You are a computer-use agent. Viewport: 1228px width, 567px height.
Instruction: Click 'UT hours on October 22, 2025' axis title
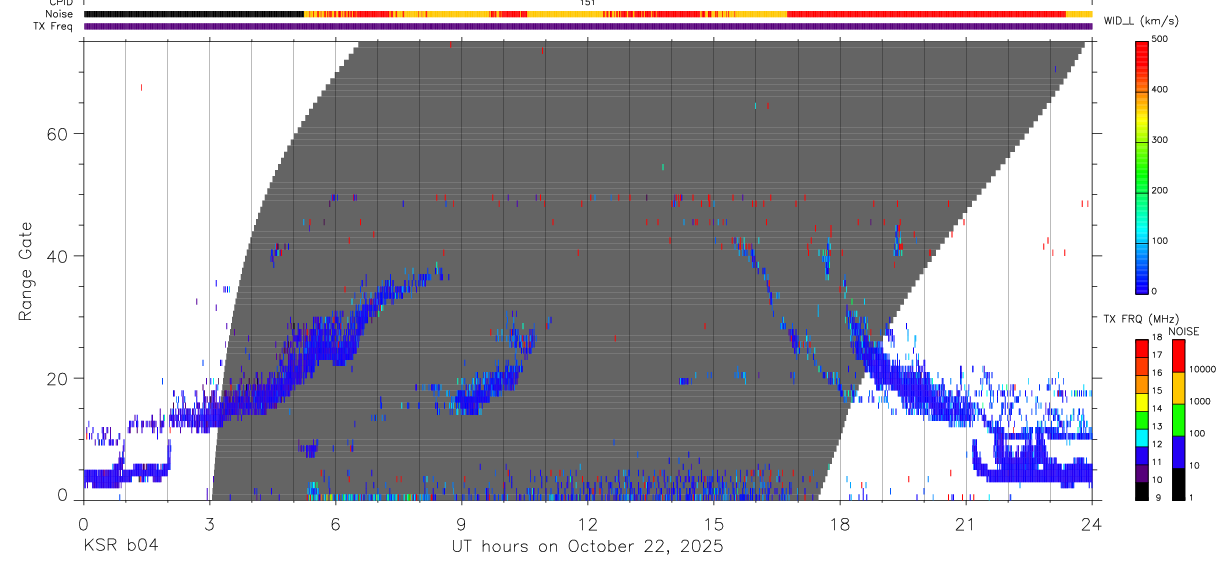coord(586,547)
